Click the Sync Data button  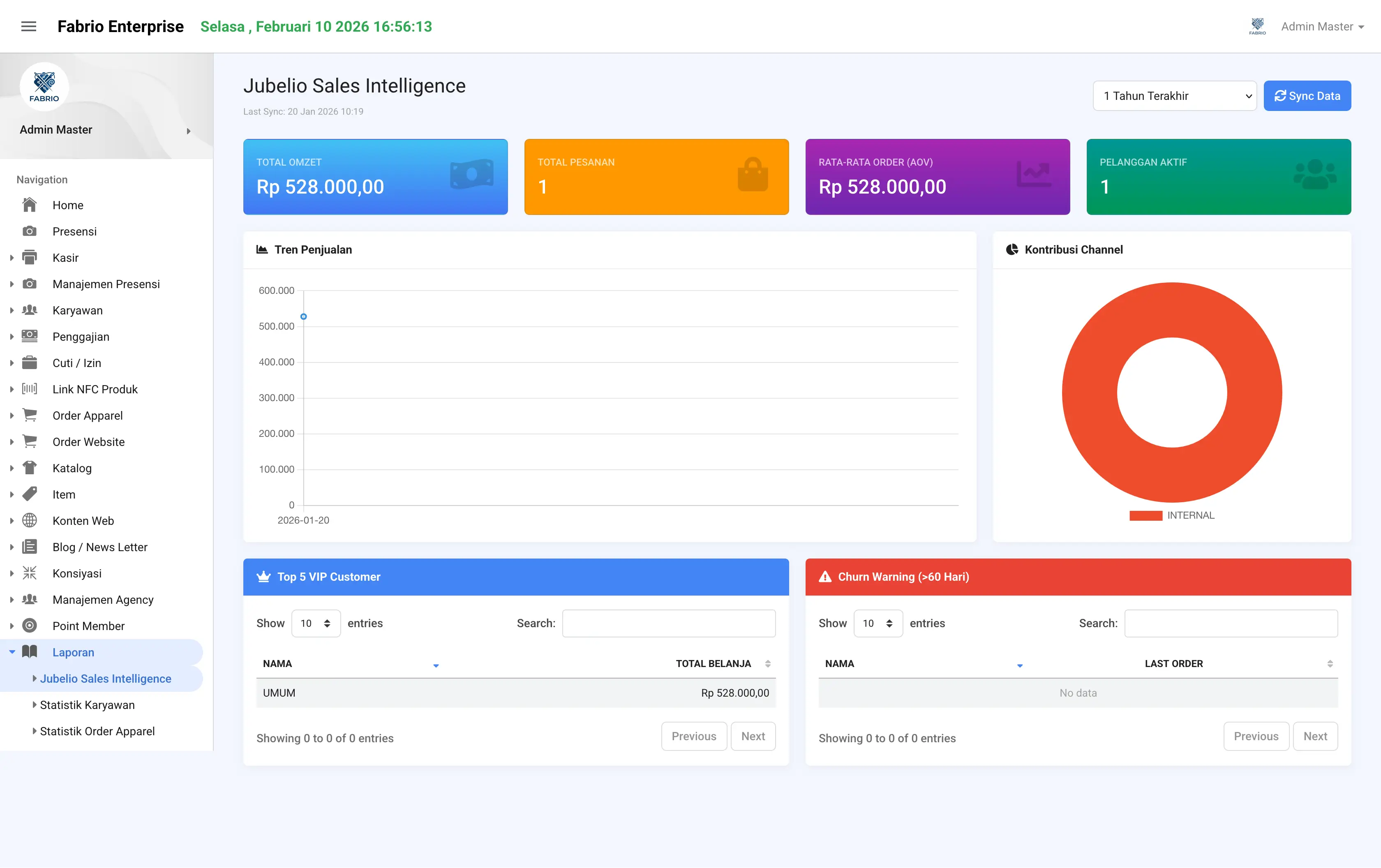[1307, 96]
